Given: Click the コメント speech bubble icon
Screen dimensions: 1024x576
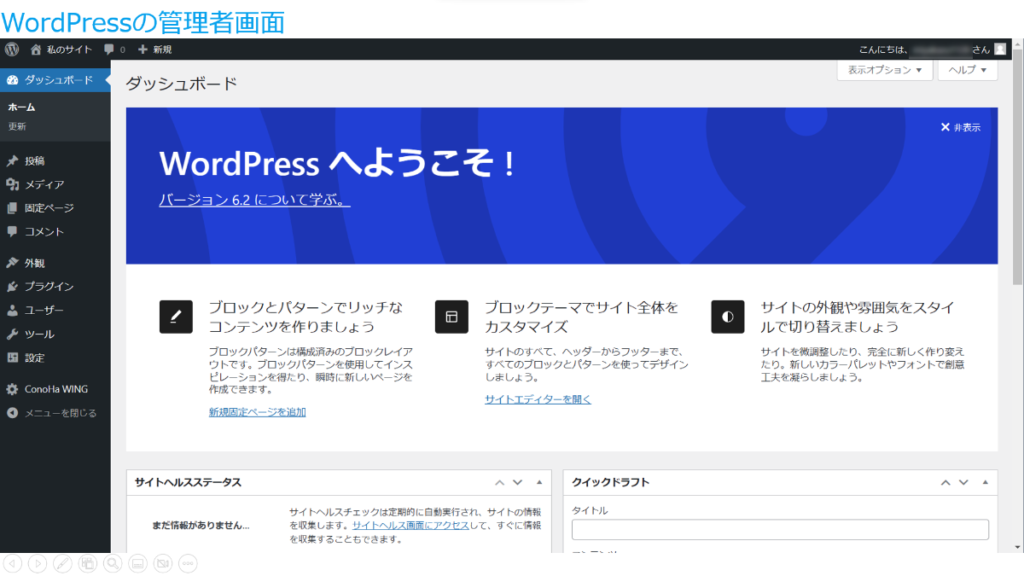Looking at the screenshot, I should click(x=12, y=231).
